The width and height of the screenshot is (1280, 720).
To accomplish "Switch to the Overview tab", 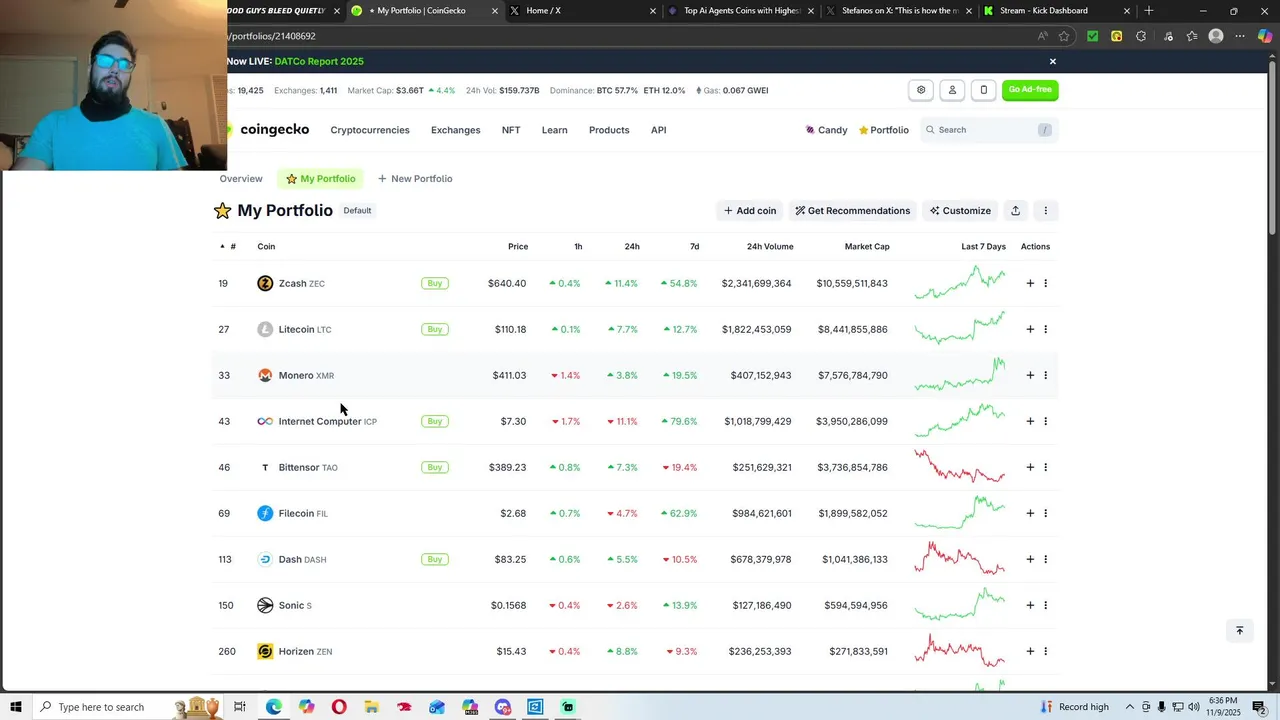I will 241,179.
